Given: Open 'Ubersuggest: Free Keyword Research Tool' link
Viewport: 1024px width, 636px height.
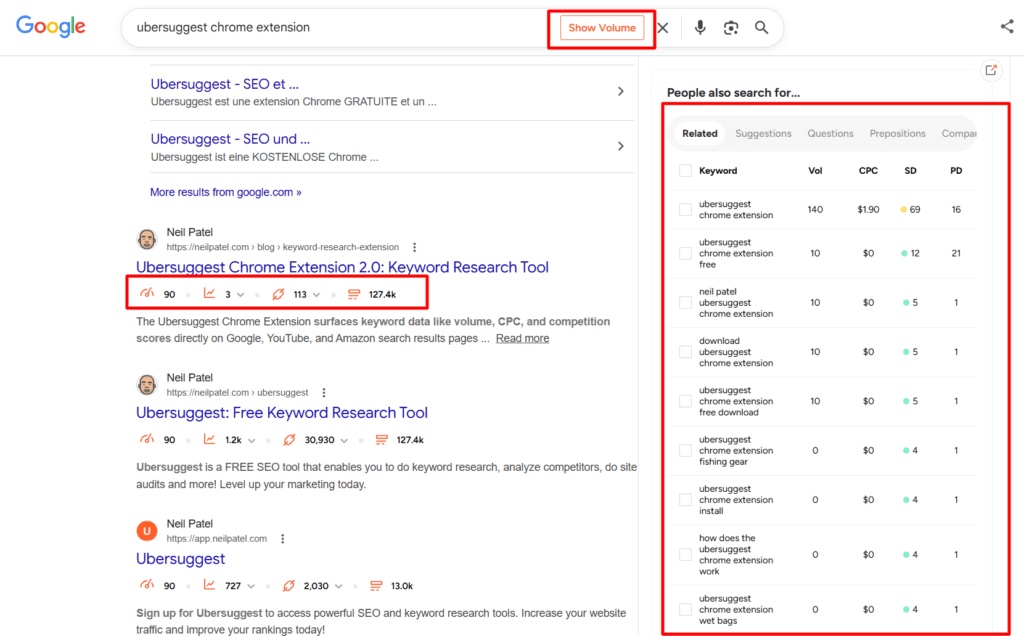Looking at the screenshot, I should point(281,413).
